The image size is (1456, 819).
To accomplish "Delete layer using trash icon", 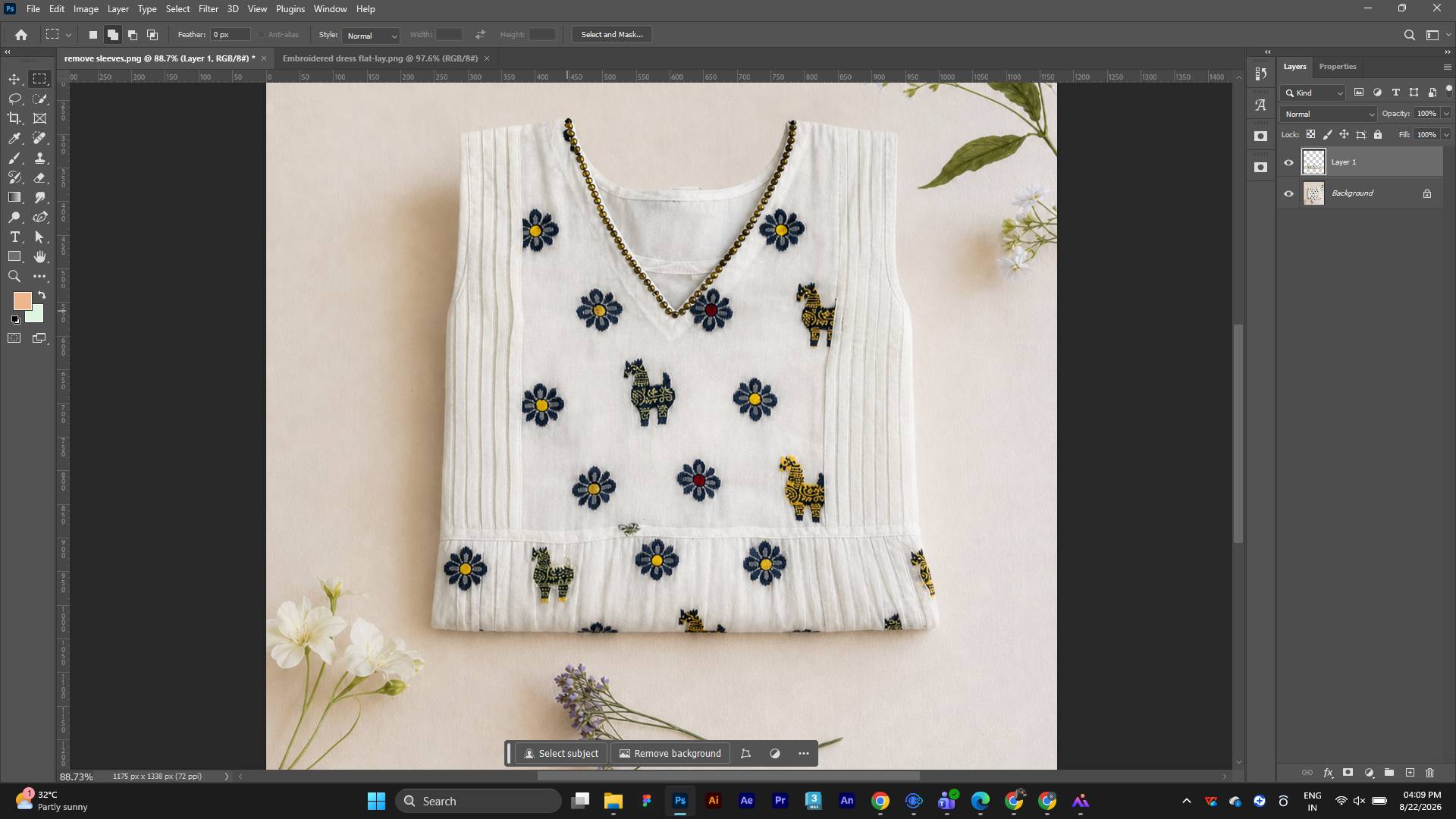I will 1429,773.
